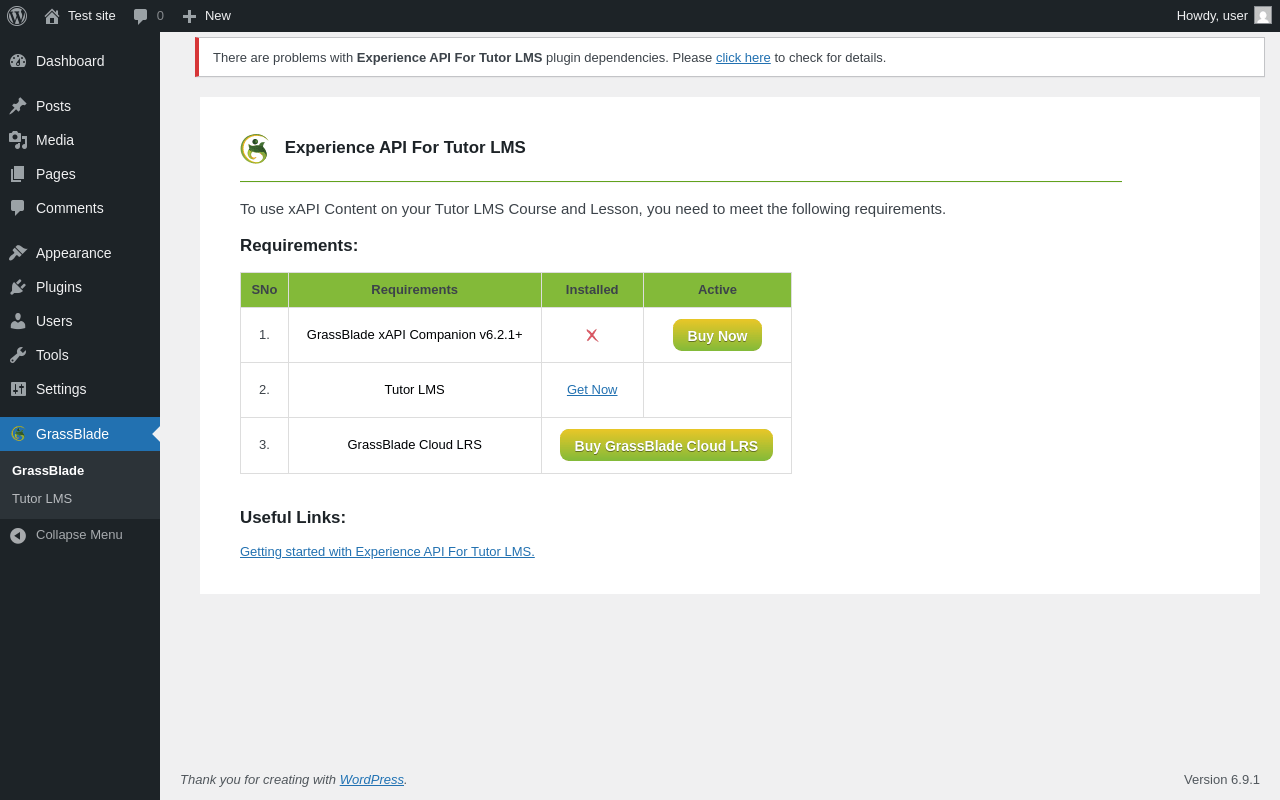Click the Plugins plug icon
The height and width of the screenshot is (800, 1280).
tap(18, 287)
